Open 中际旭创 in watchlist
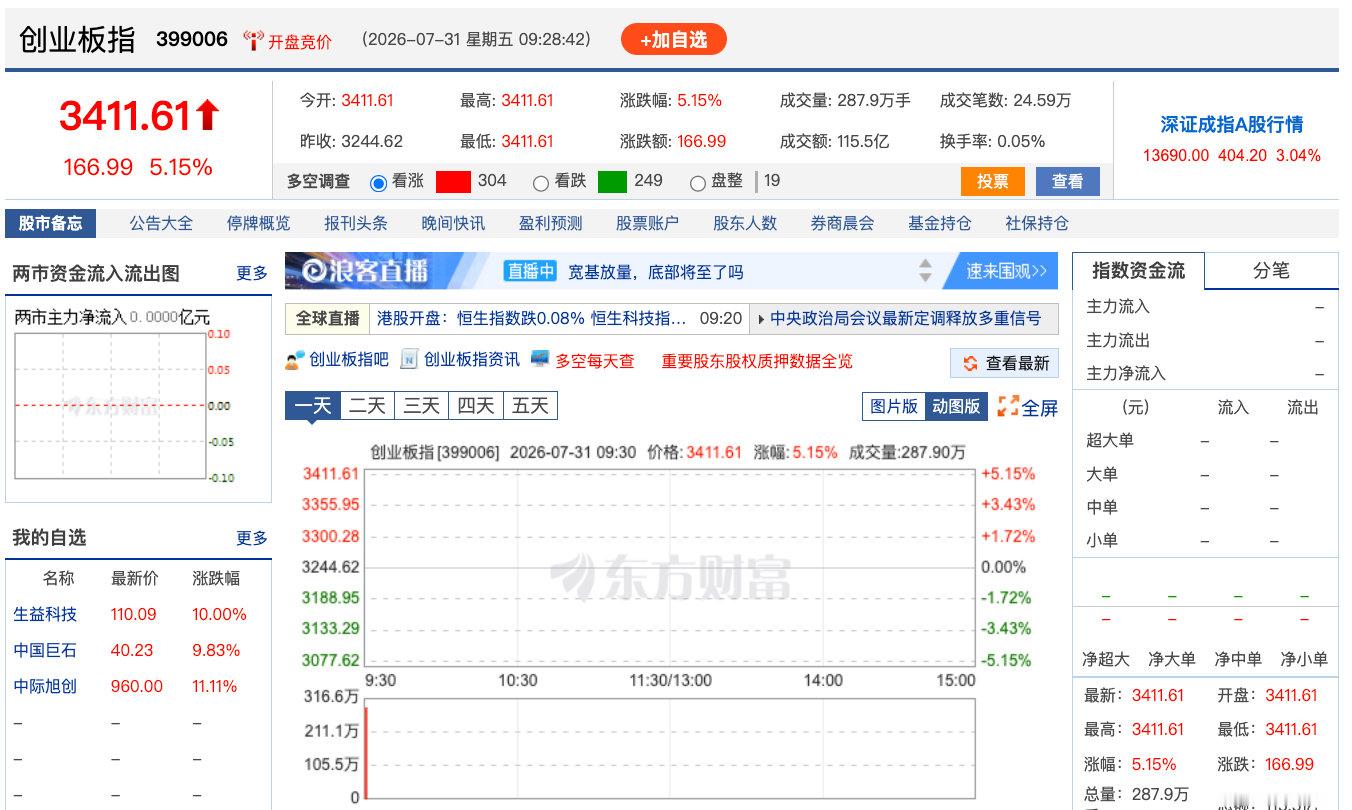The image size is (1352, 810). tap(45, 686)
